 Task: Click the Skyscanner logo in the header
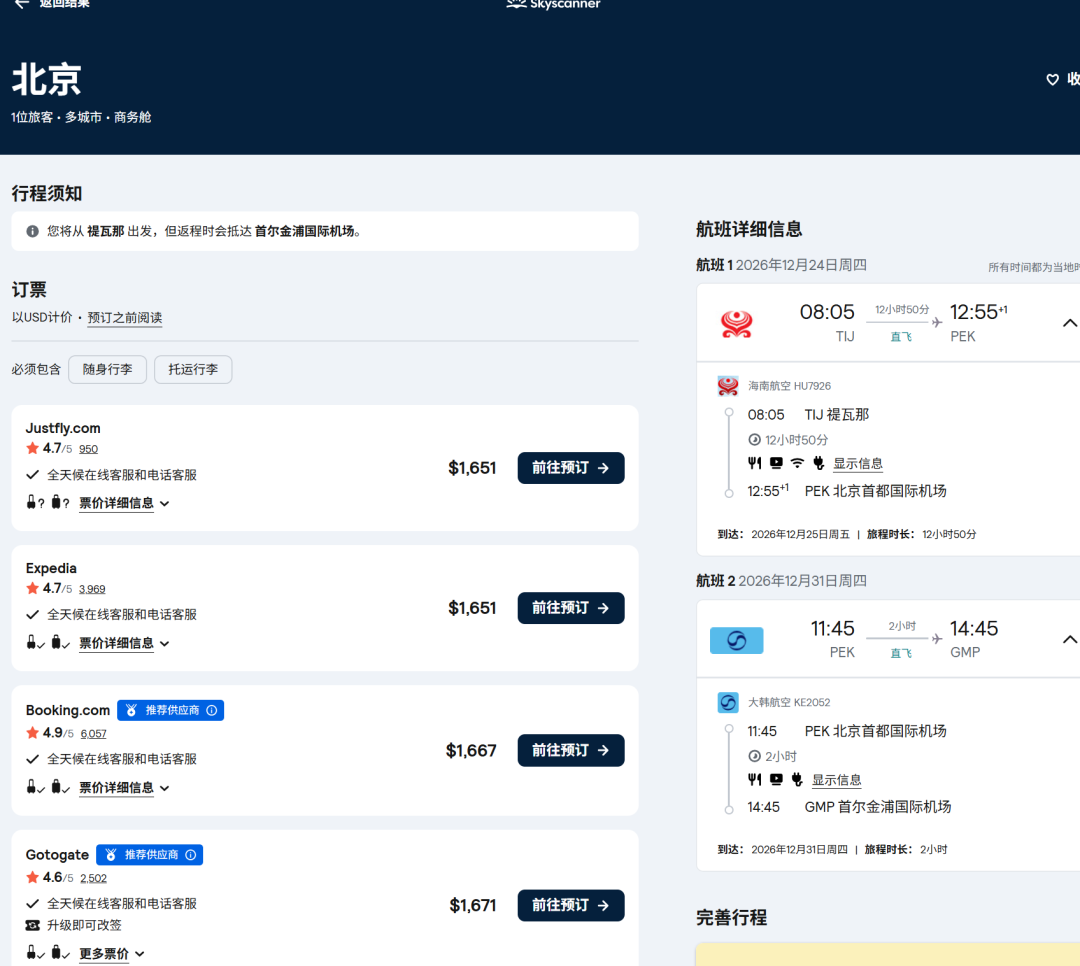553,3
